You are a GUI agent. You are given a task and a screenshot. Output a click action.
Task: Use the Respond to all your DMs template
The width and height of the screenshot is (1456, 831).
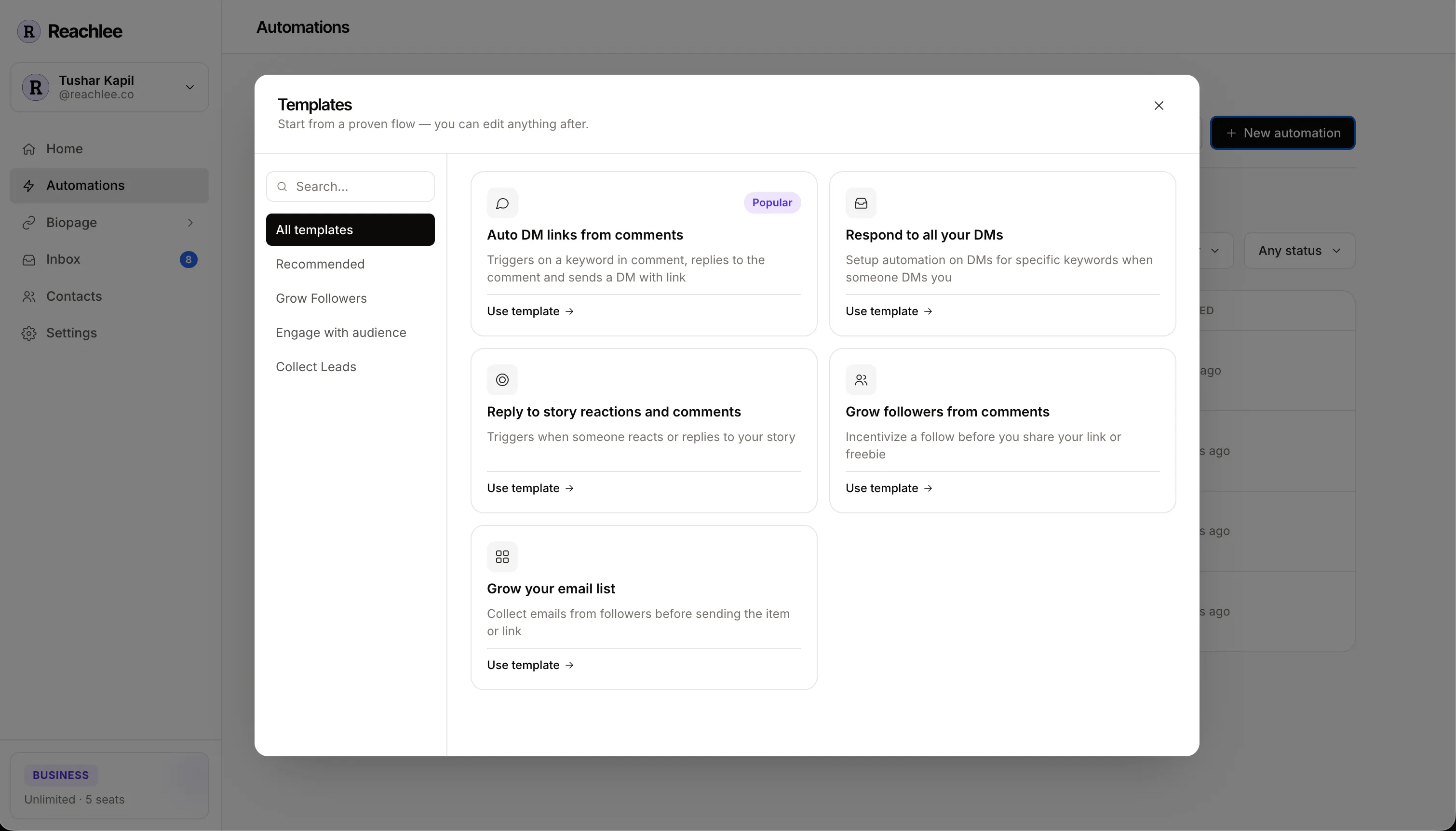[x=889, y=311]
